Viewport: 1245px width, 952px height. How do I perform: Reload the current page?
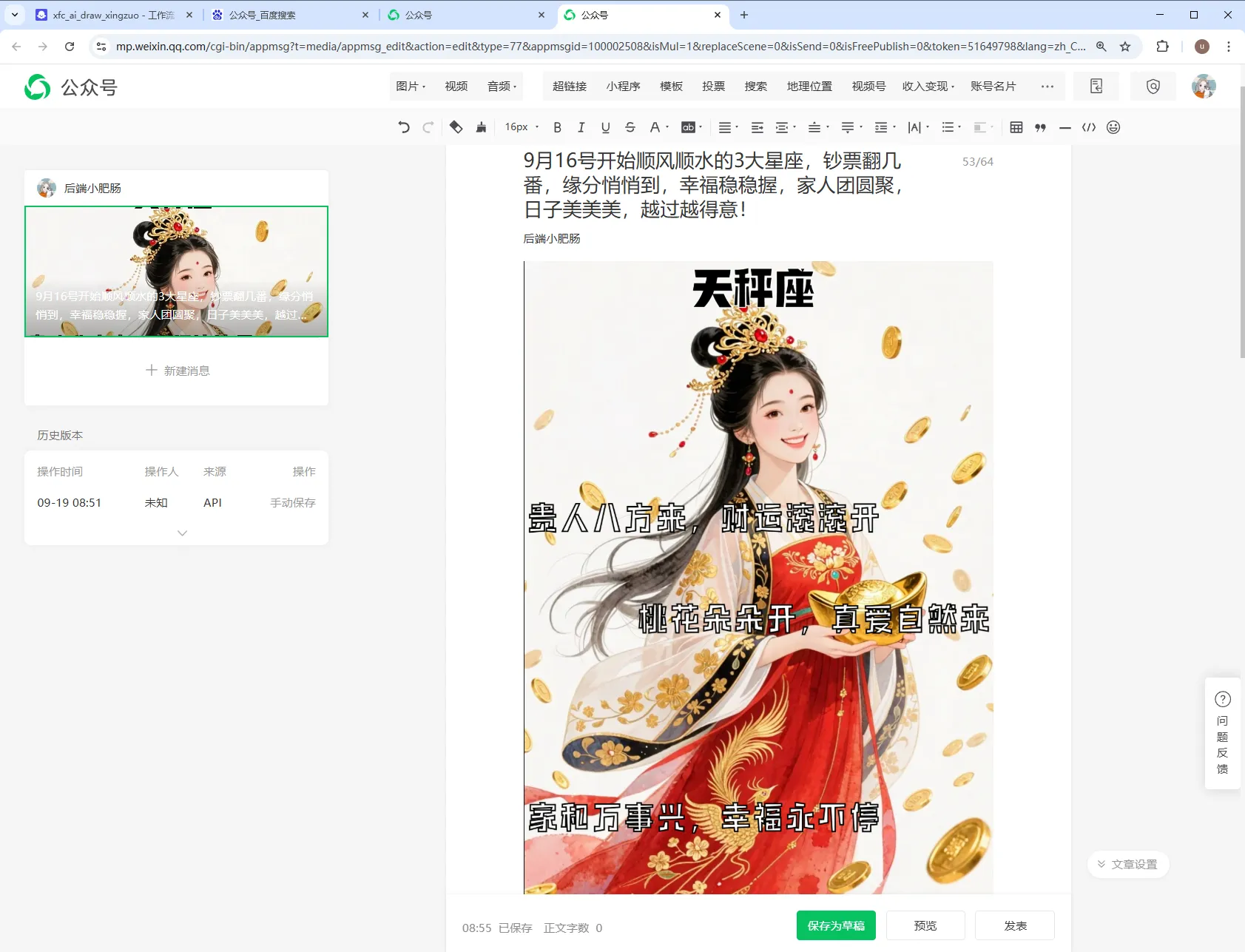click(x=70, y=47)
